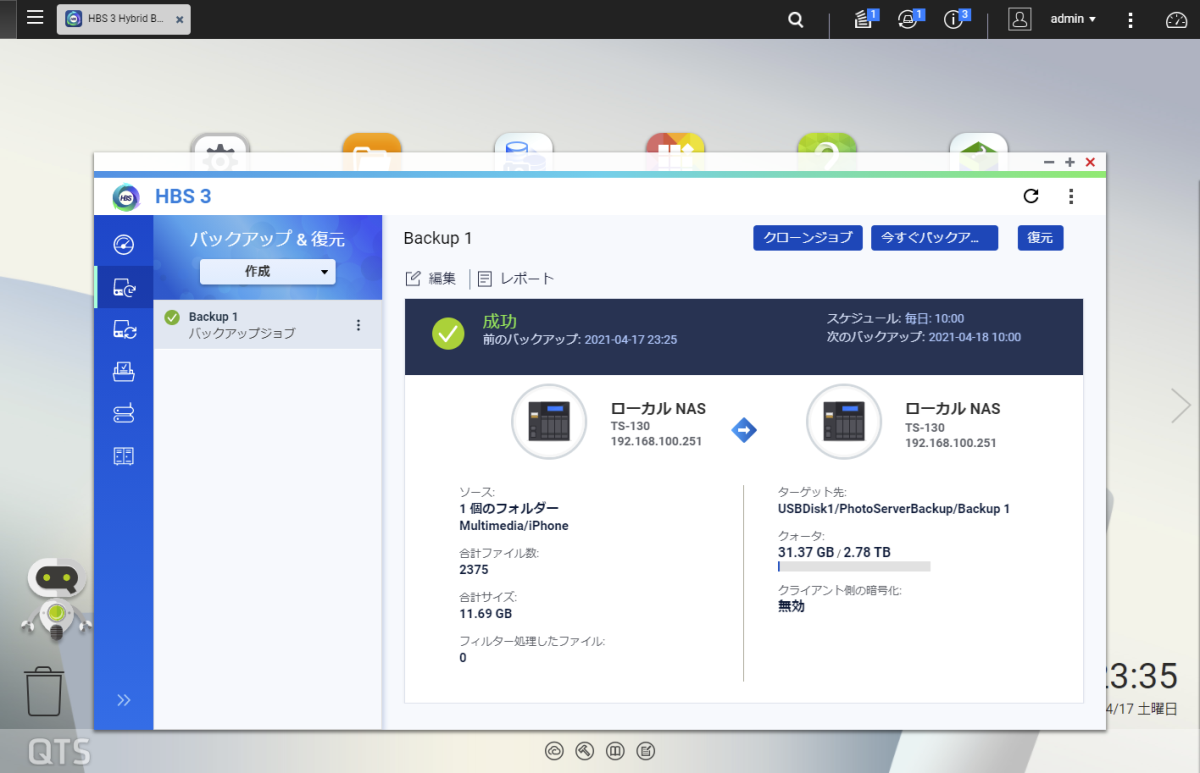Open the dashboard gauge icon in the top bar

click(x=1176, y=19)
